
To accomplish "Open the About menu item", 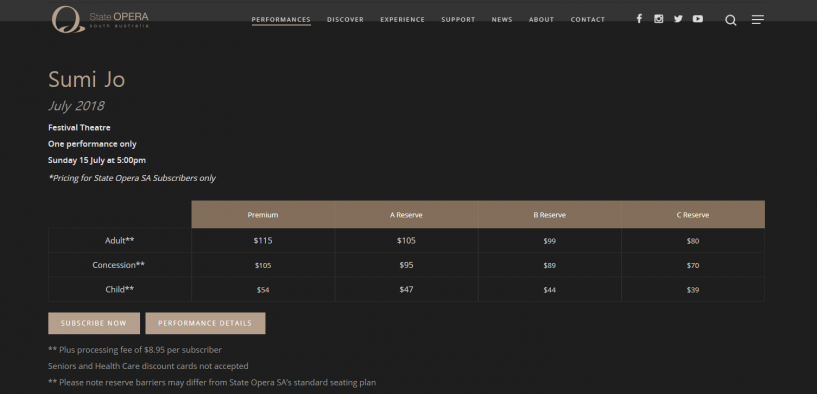I will tap(541, 20).
